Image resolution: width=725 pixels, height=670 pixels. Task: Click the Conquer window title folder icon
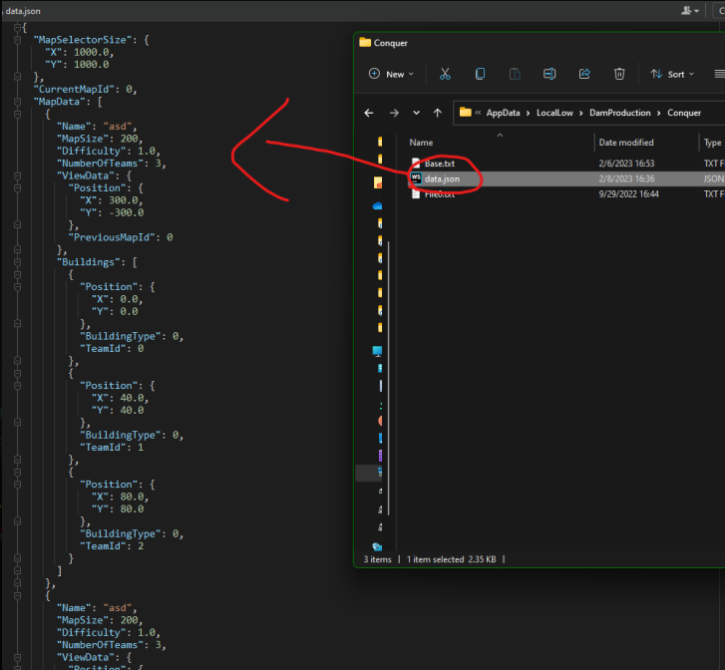[x=365, y=43]
